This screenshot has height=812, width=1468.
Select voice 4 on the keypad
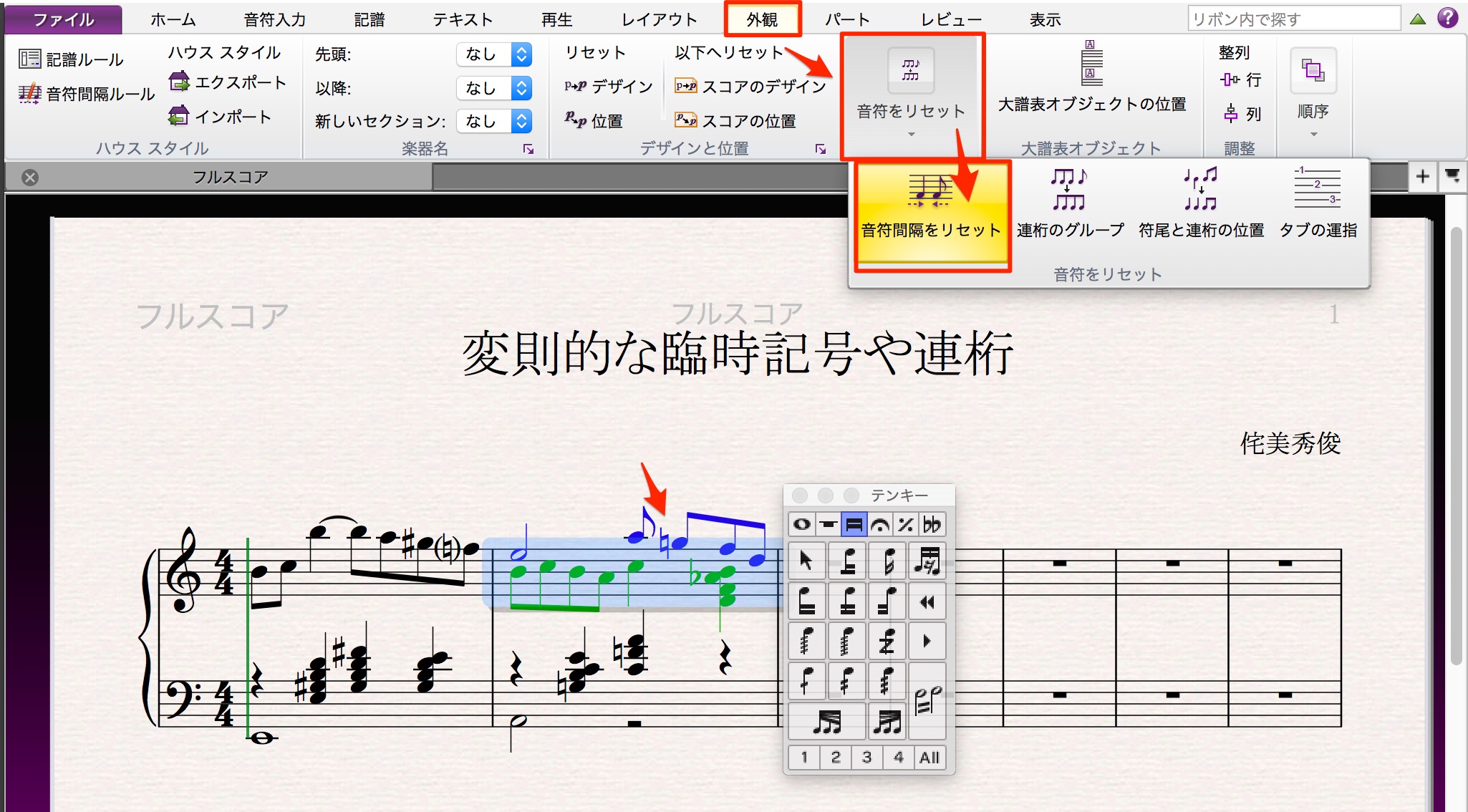[899, 758]
